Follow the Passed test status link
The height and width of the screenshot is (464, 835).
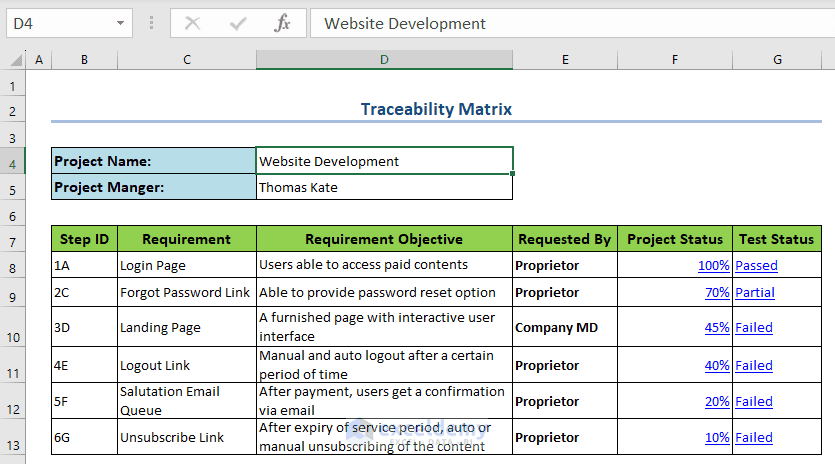(x=756, y=265)
